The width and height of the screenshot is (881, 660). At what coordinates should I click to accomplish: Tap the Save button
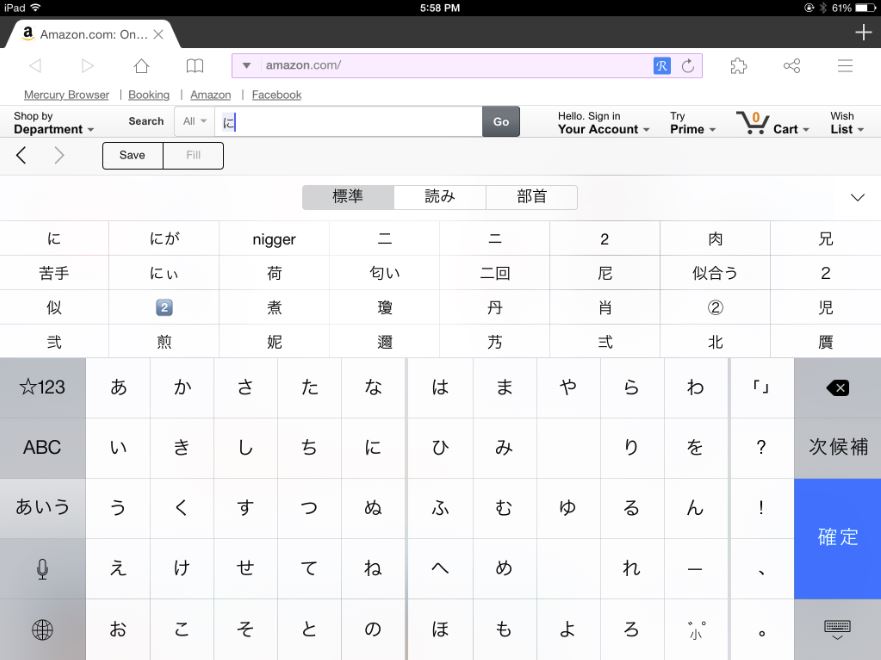[x=133, y=156]
